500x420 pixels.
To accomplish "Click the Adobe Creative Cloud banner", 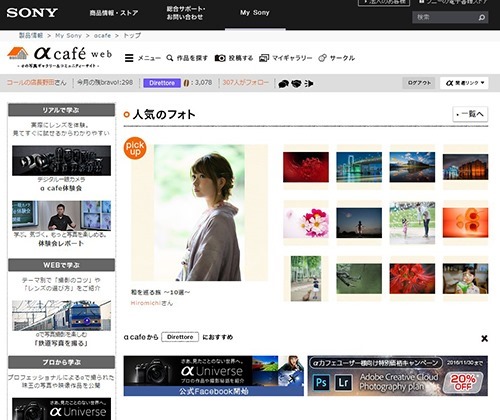I will point(398,376).
